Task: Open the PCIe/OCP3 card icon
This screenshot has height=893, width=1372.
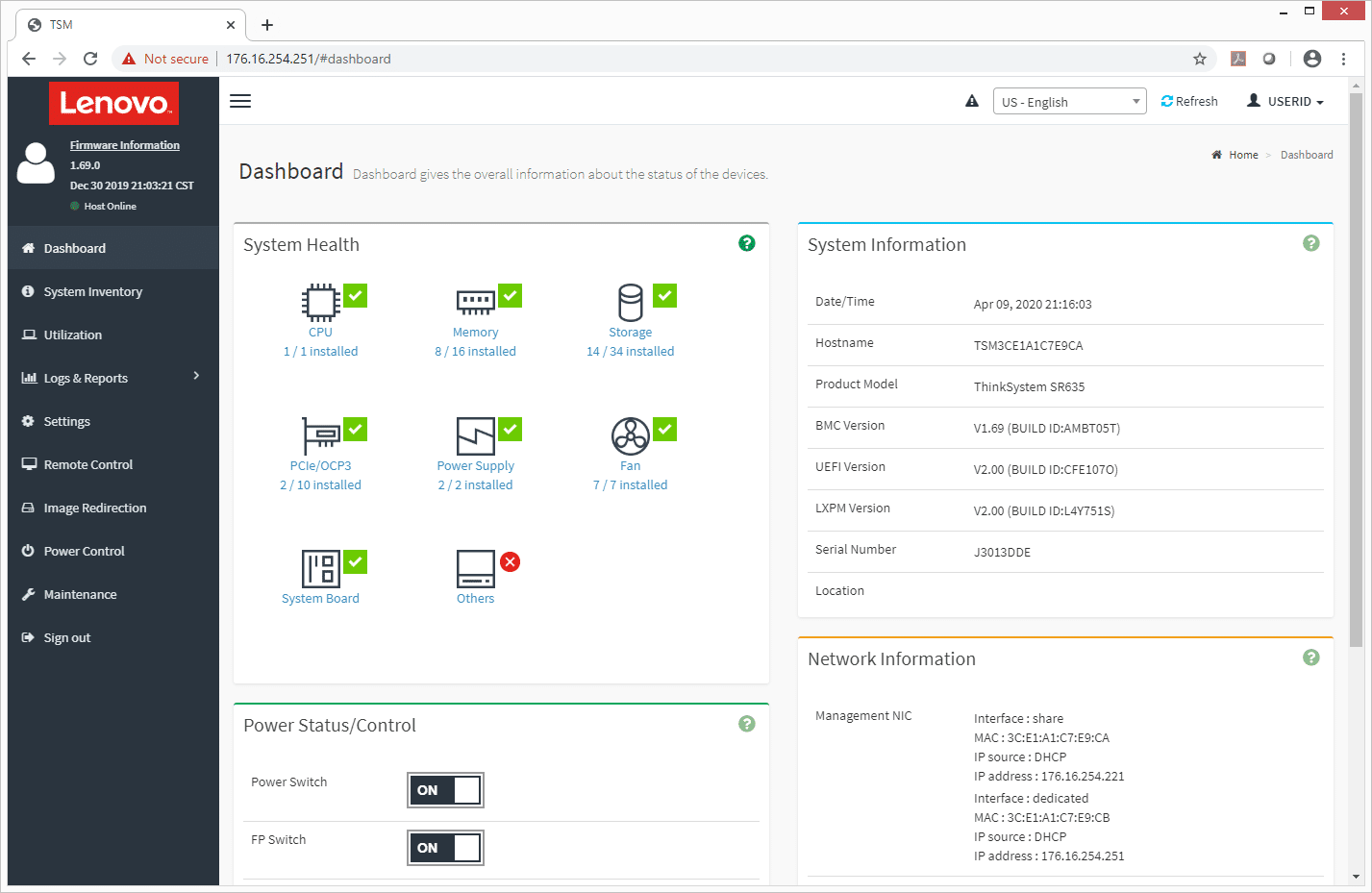Action: point(321,435)
